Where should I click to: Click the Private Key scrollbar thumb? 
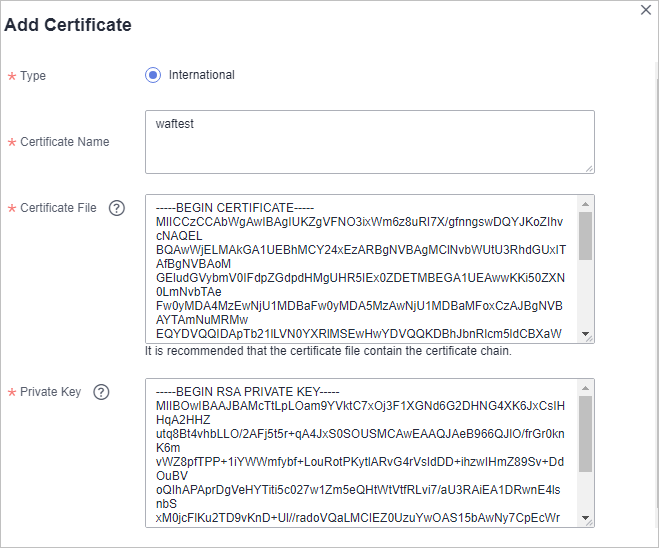coord(585,434)
